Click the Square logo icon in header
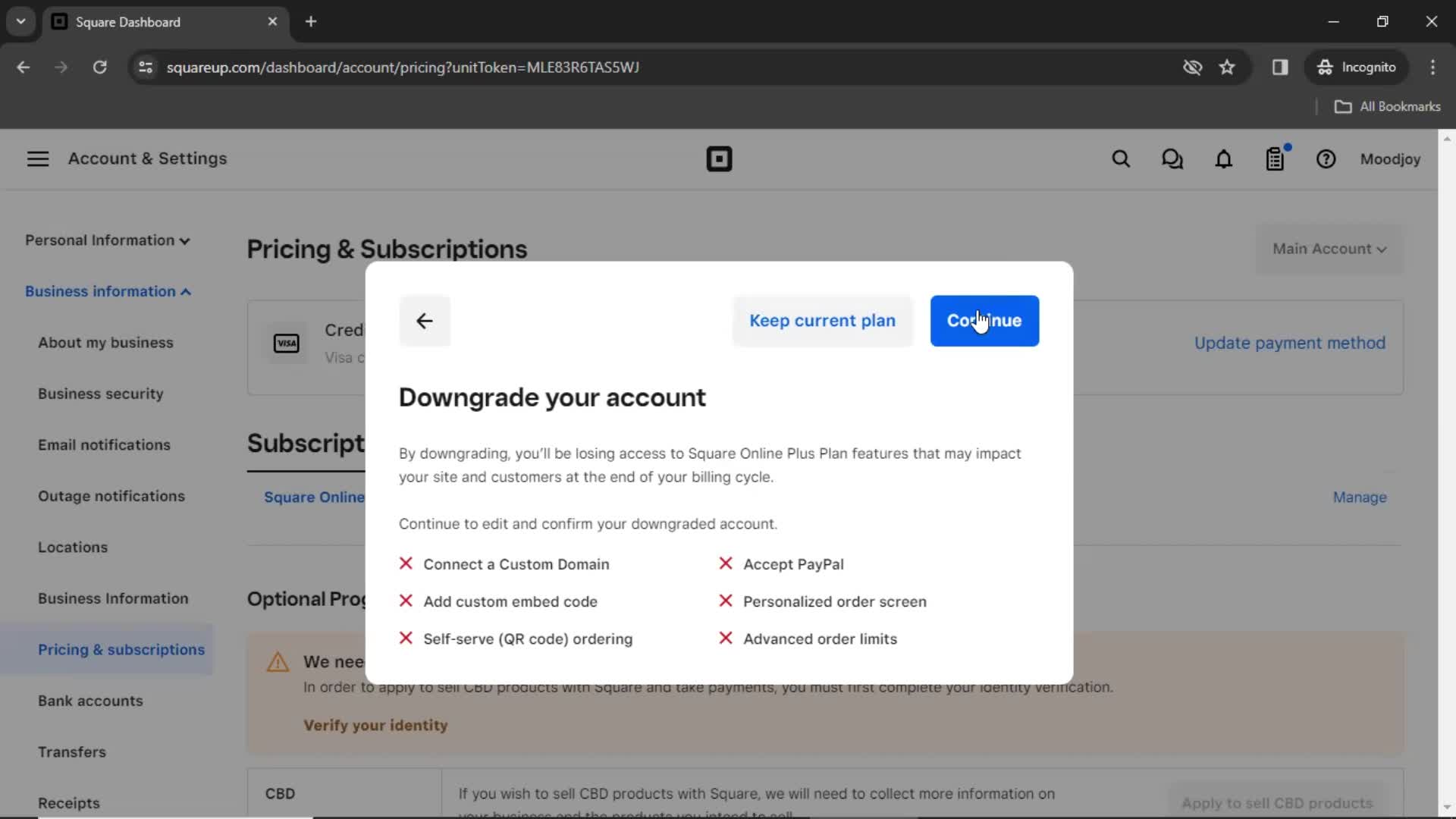1456x819 pixels. 719,158
